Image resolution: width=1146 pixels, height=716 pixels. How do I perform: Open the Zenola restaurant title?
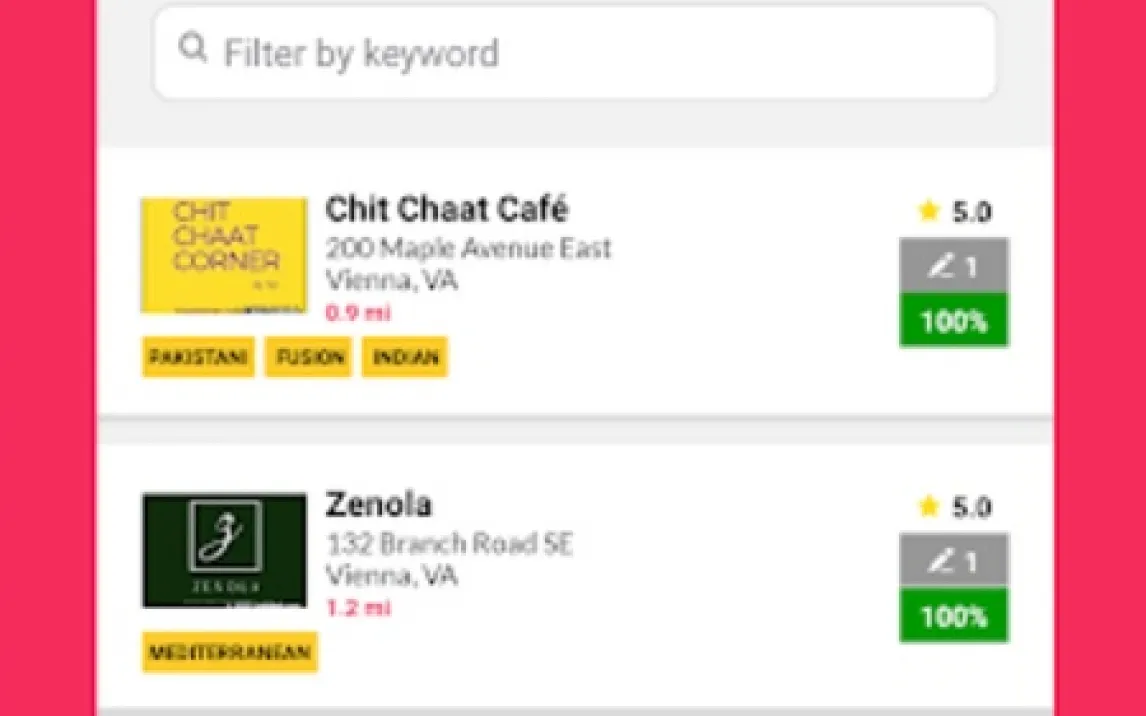[379, 505]
